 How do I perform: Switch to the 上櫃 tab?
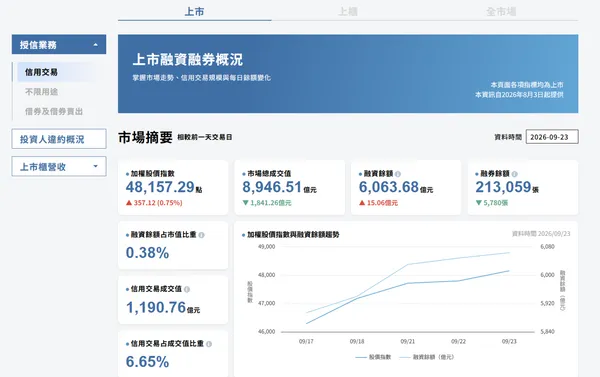(348, 11)
